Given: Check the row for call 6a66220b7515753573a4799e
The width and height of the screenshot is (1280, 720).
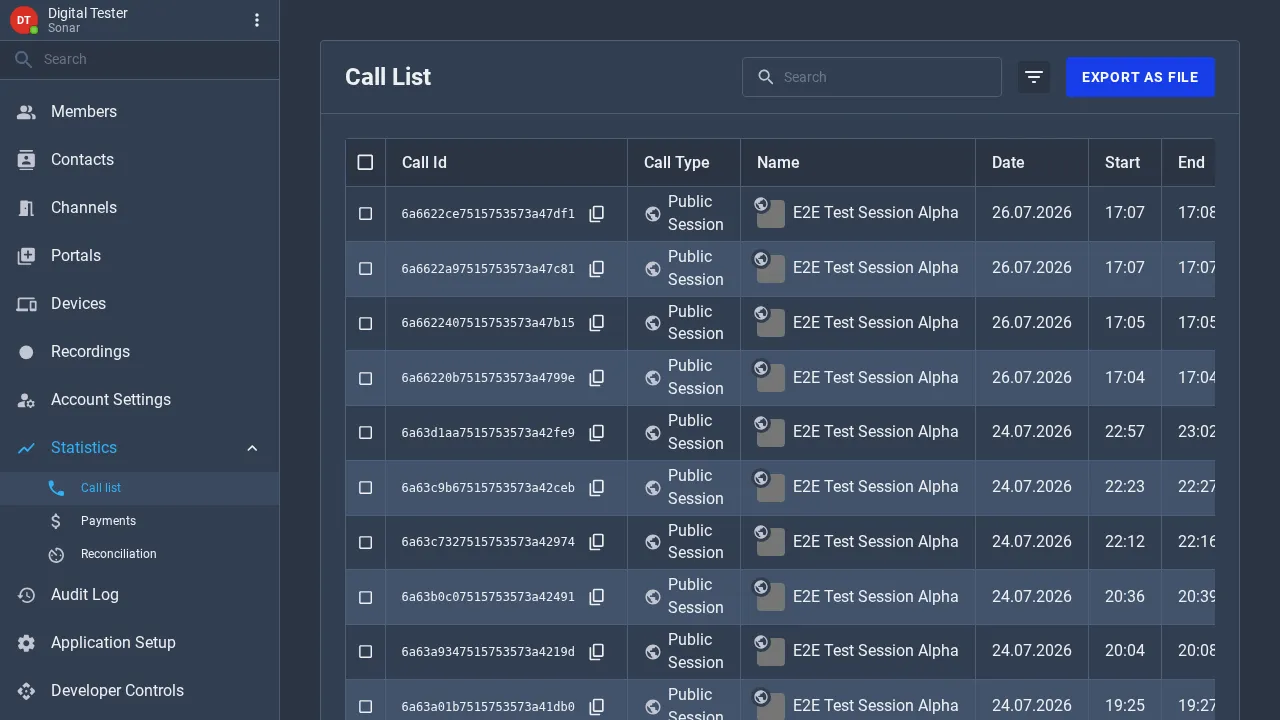Looking at the screenshot, I should coord(365,379).
